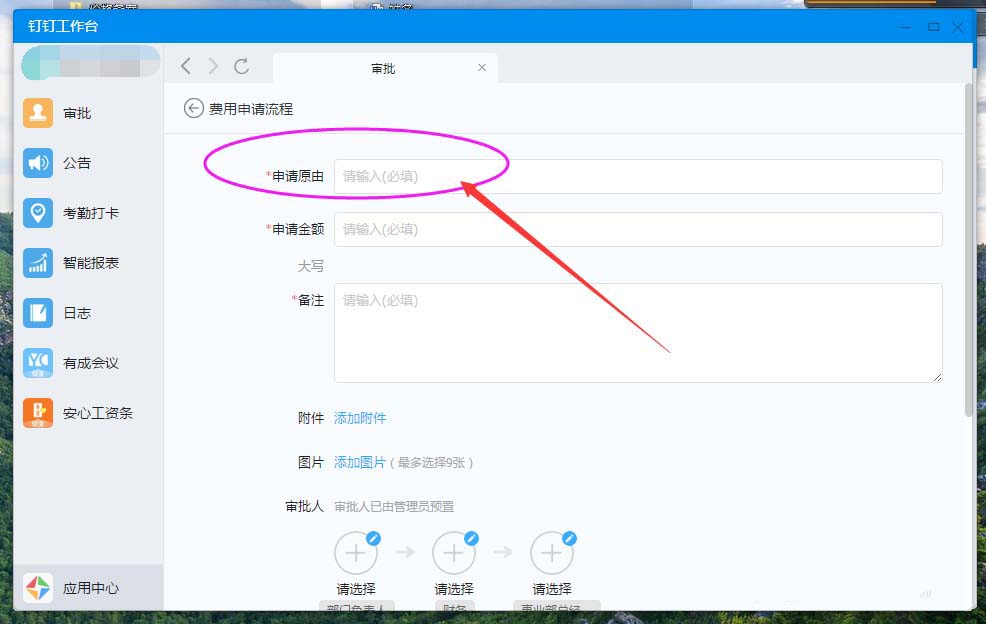Select the 考勤打卡 attendance icon
Screen dimensions: 986x624
[x=38, y=213]
